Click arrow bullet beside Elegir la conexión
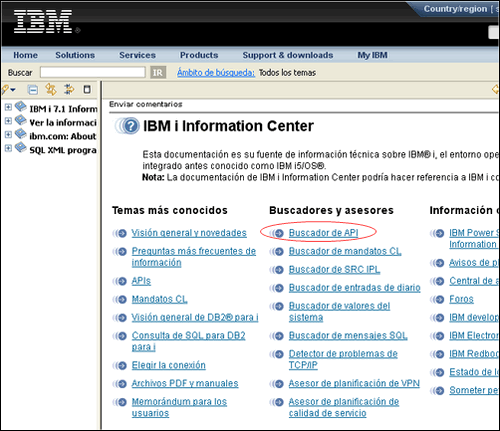The height and width of the screenshot is (431, 500). click(120, 366)
